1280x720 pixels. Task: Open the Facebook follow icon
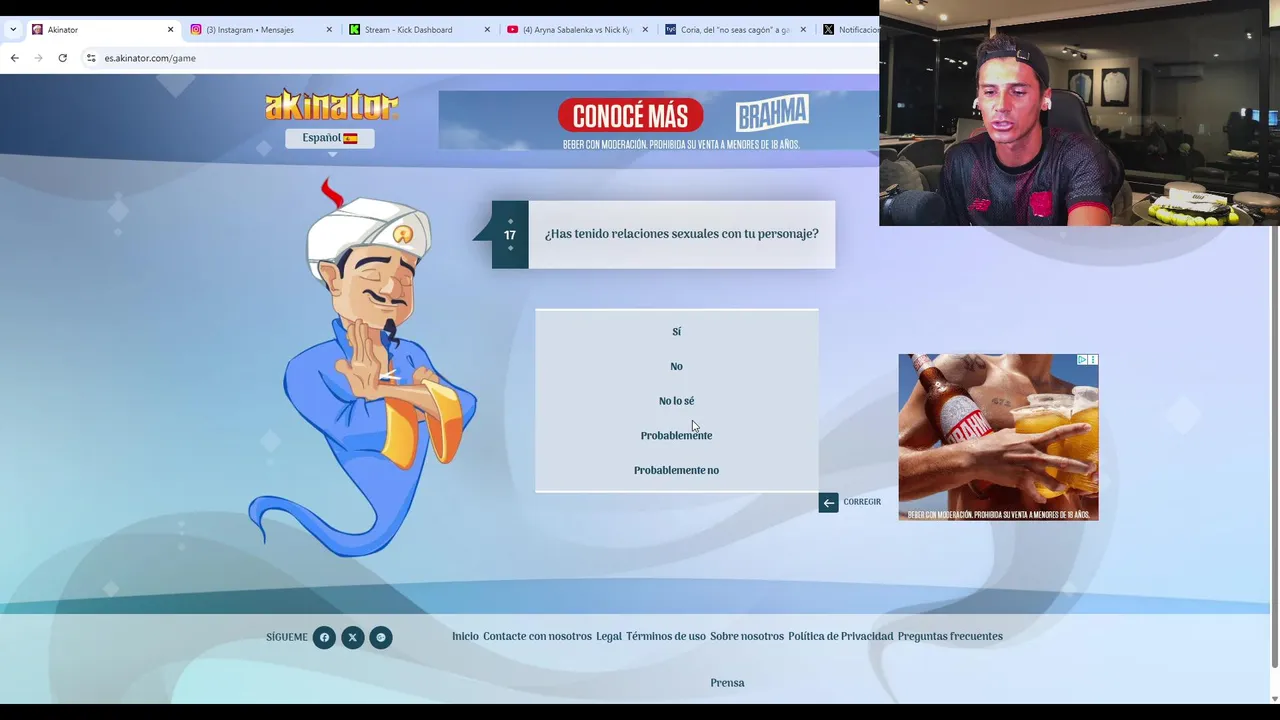(324, 637)
